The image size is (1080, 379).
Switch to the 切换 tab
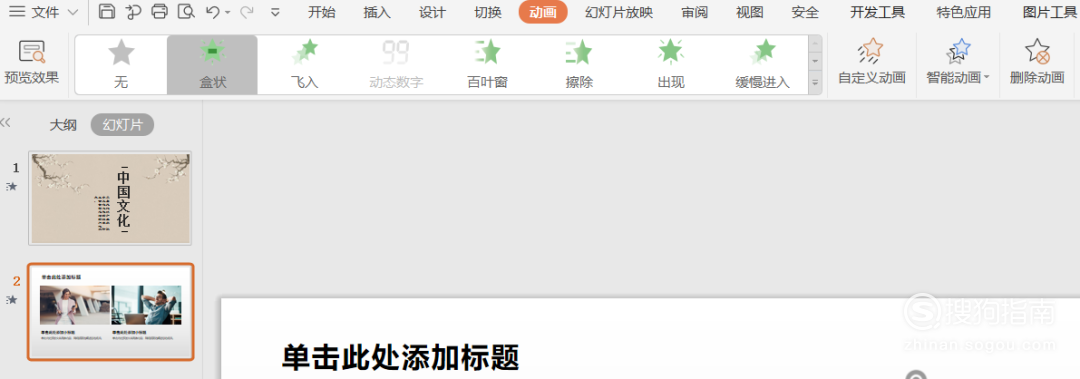[488, 12]
